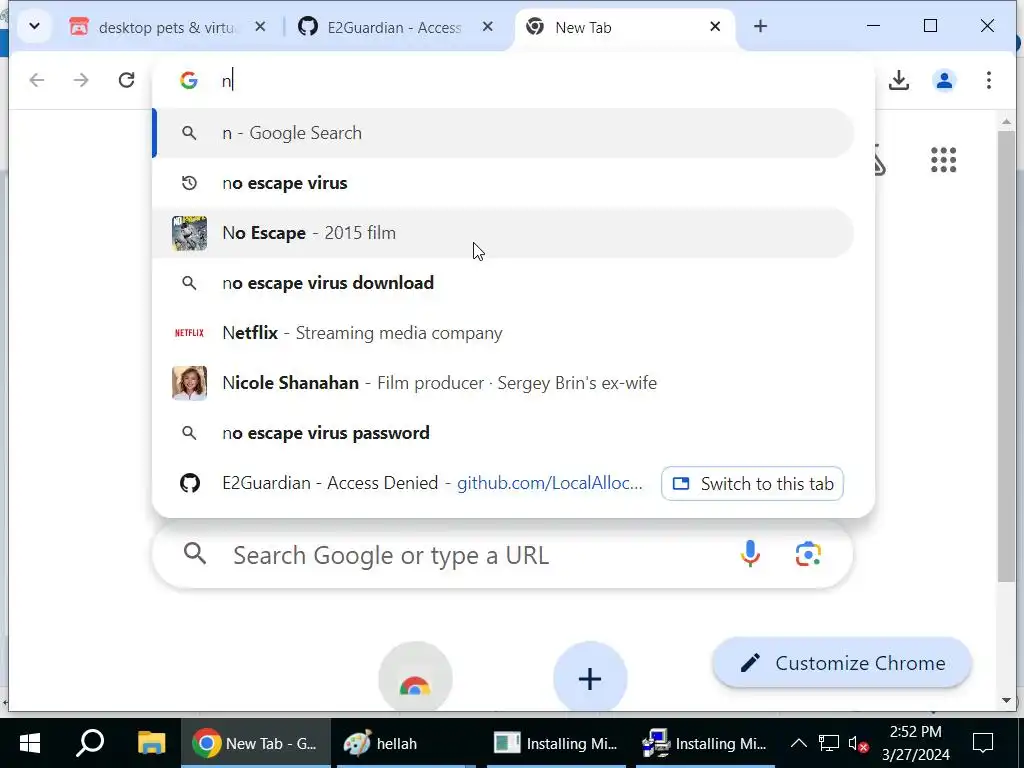
Task: Select 'n - Google Search' suggestion
Action: coord(504,133)
